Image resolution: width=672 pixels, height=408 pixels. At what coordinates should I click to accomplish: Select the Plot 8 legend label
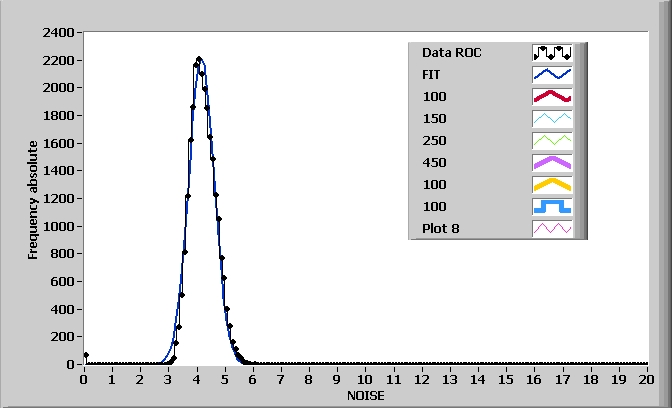coord(441,228)
